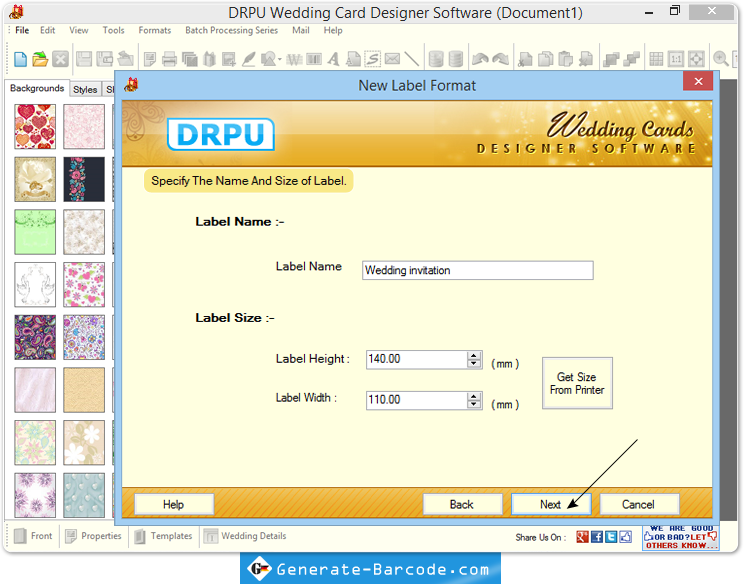The height and width of the screenshot is (584, 744).
Task: Open the Edit menu
Action: pyautogui.click(x=47, y=30)
